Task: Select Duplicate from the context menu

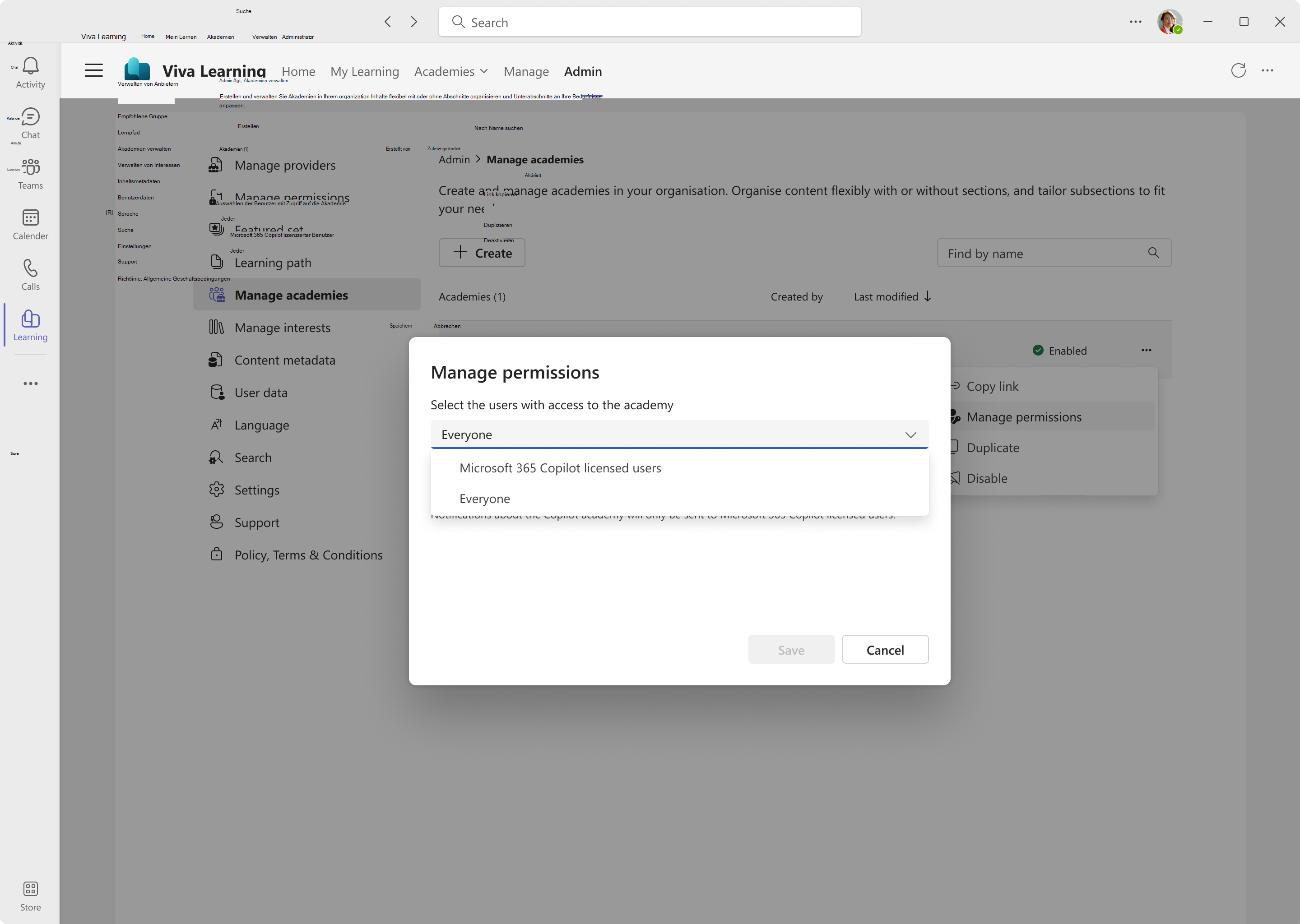Action: coord(994,447)
